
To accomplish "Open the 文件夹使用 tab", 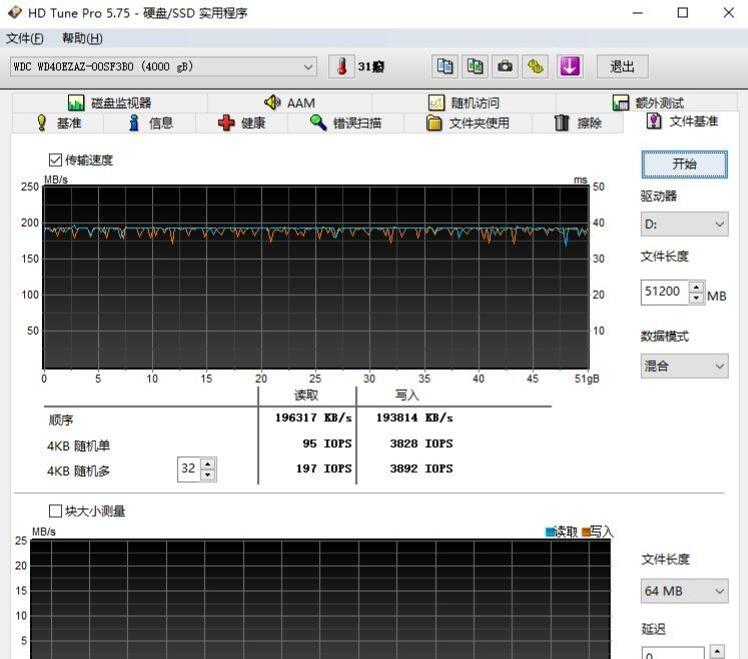I will 468,123.
